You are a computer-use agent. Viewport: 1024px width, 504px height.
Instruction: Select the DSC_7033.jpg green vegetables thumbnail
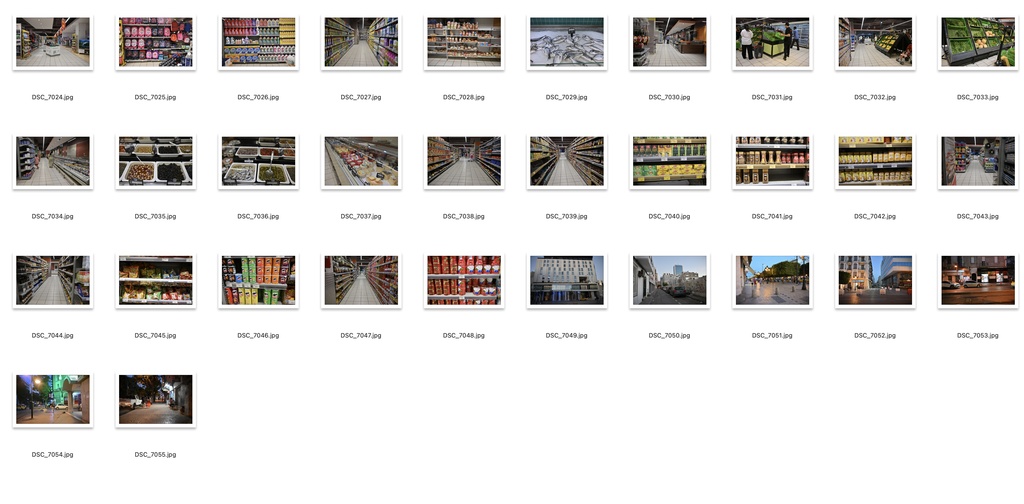point(978,42)
